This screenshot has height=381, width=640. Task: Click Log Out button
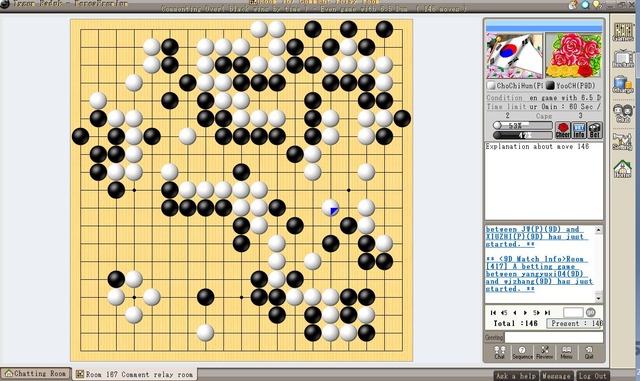pos(592,376)
